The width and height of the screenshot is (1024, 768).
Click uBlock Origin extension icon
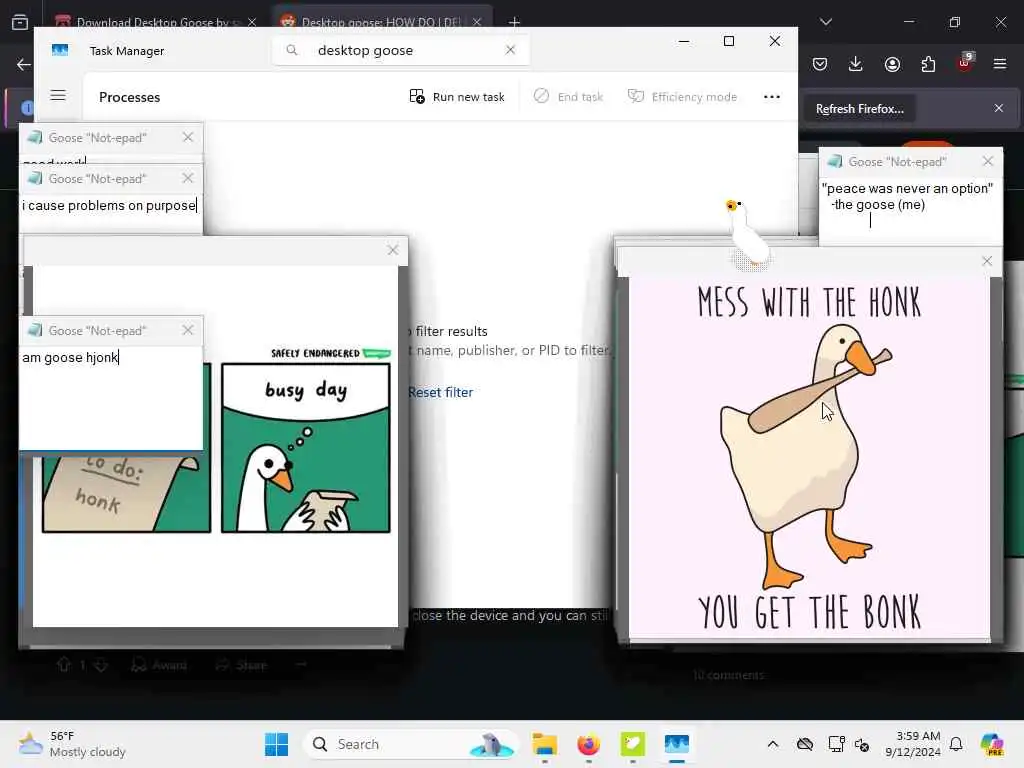click(x=965, y=63)
